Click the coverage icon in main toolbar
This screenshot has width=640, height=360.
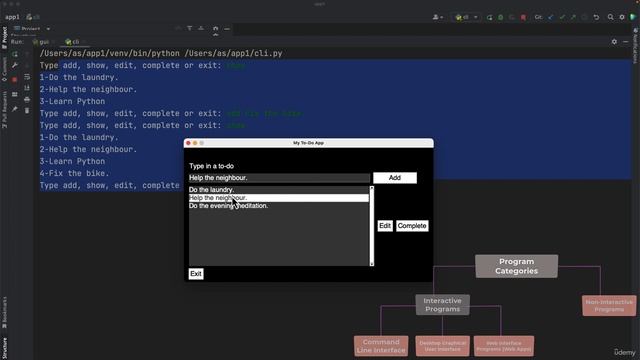coord(512,17)
